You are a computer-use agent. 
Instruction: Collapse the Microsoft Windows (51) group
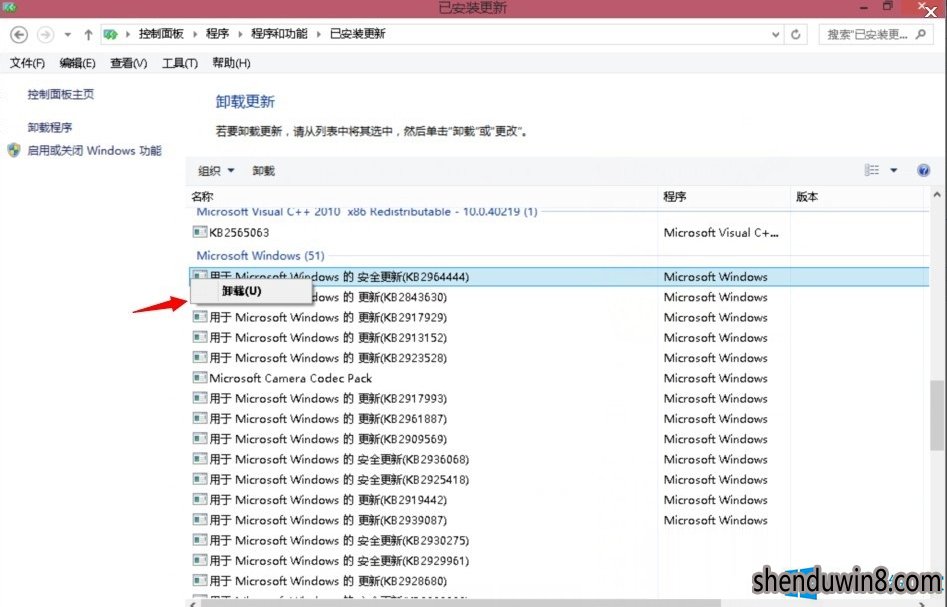point(260,255)
